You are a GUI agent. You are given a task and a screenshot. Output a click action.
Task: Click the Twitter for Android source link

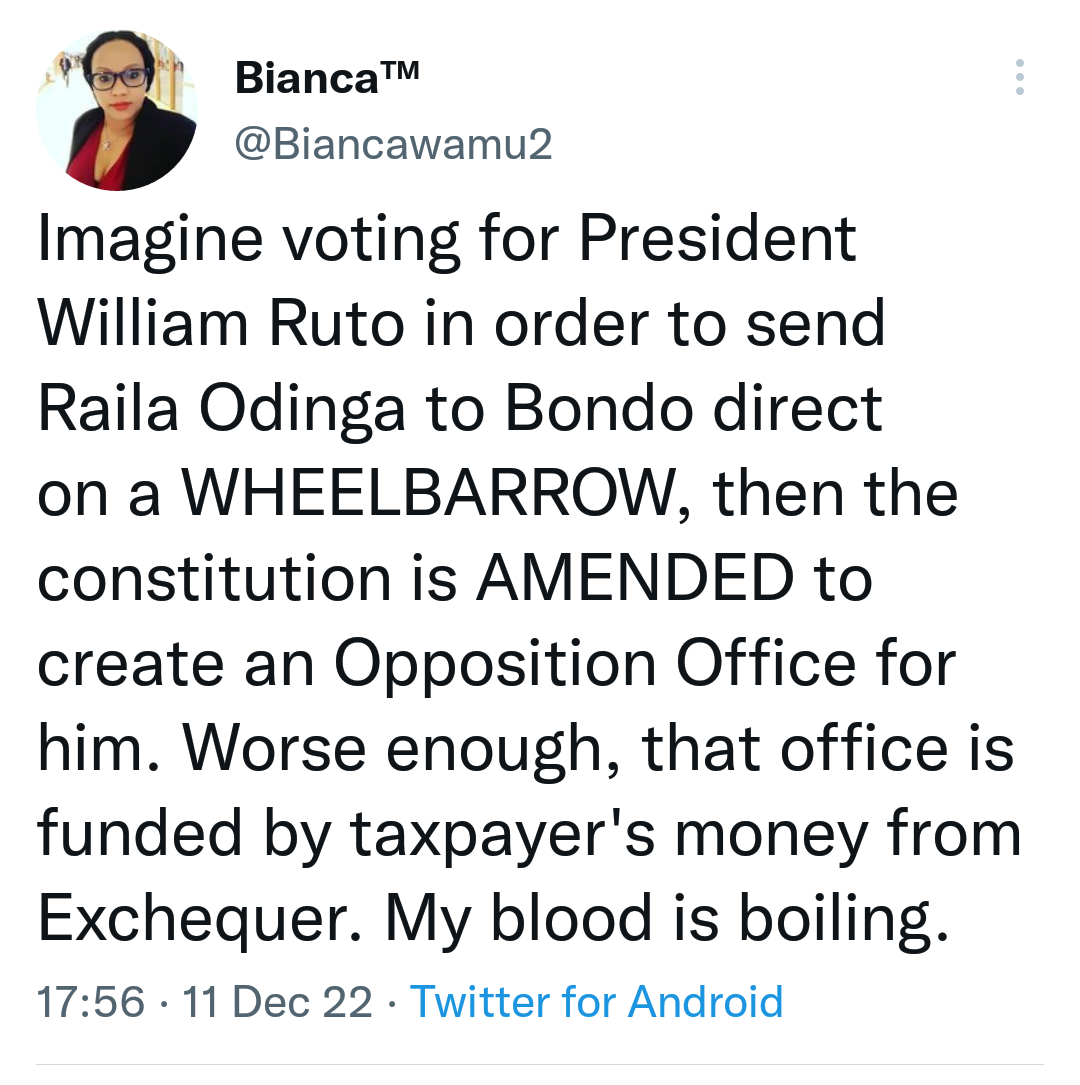(597, 1002)
